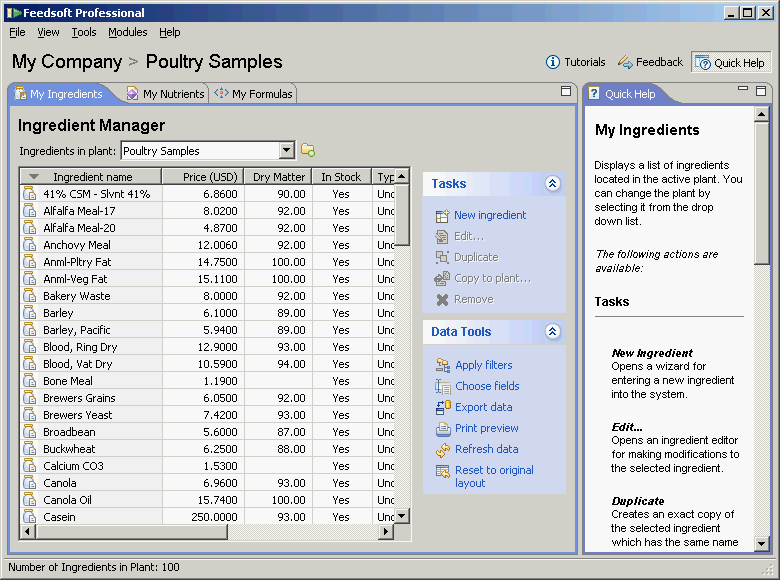Select the My Ingredients tab

59,94
